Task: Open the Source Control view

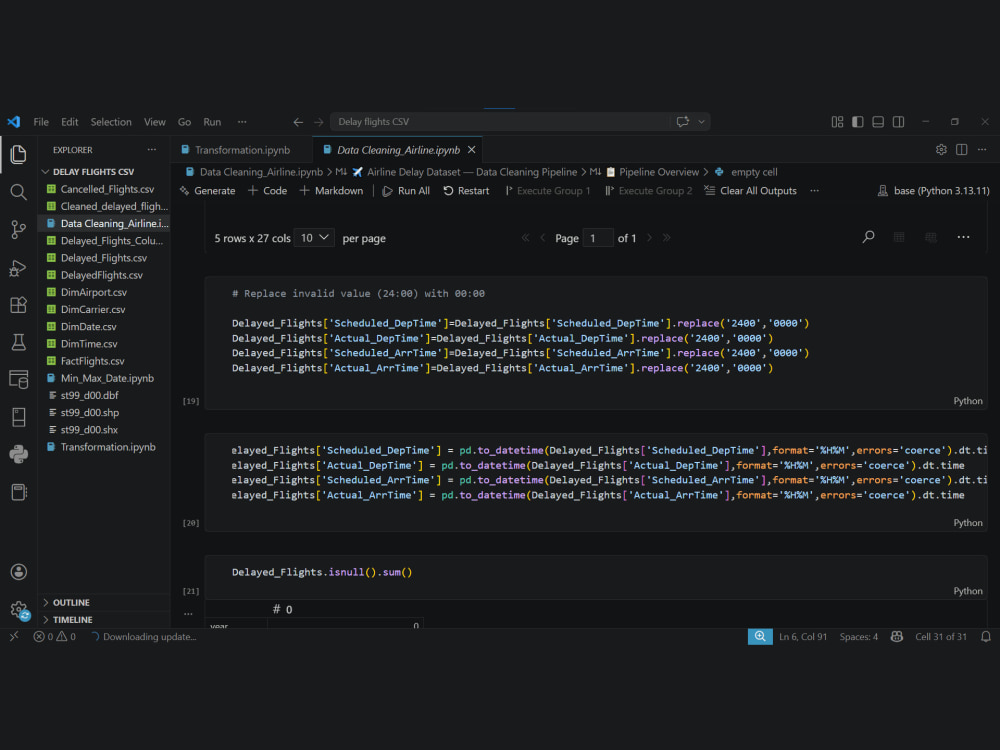Action: click(x=18, y=230)
